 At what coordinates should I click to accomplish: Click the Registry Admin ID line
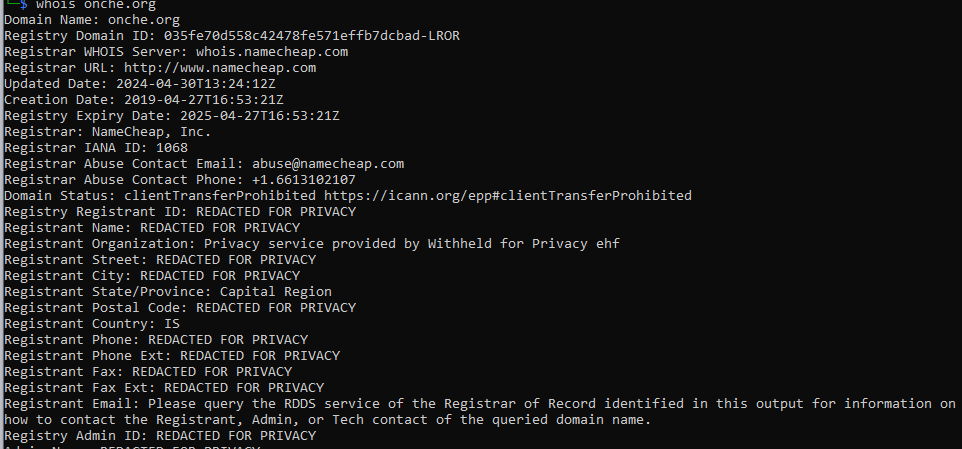160,436
